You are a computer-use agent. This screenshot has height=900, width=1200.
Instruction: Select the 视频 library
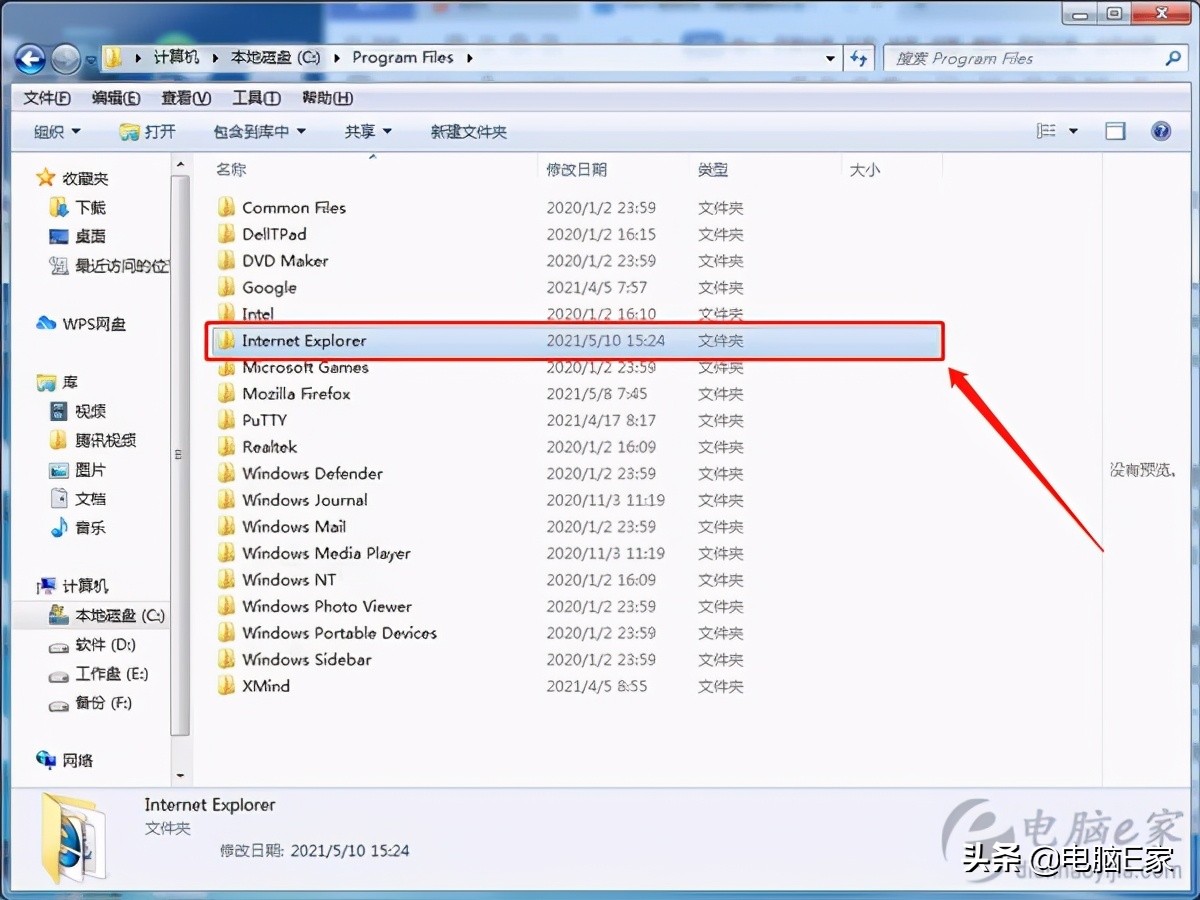(78, 411)
